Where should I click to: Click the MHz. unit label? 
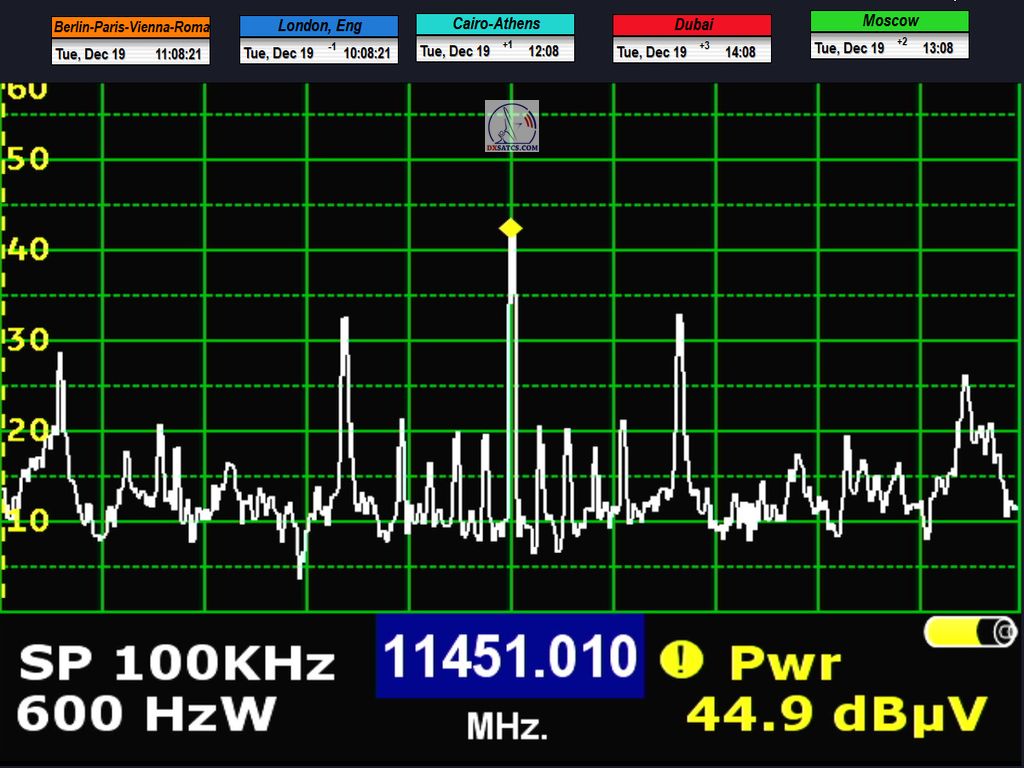point(508,727)
